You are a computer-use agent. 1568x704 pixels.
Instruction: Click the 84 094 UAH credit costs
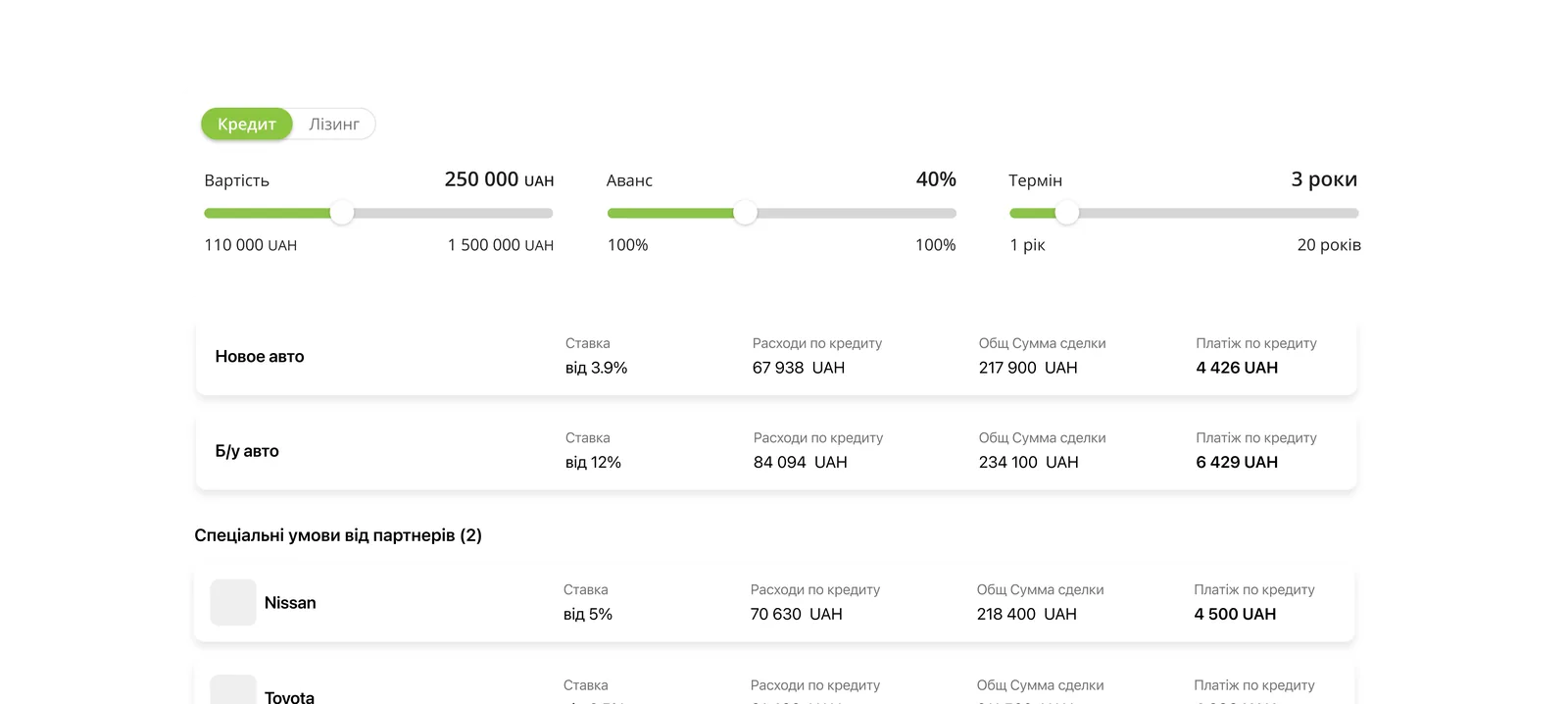click(x=801, y=462)
